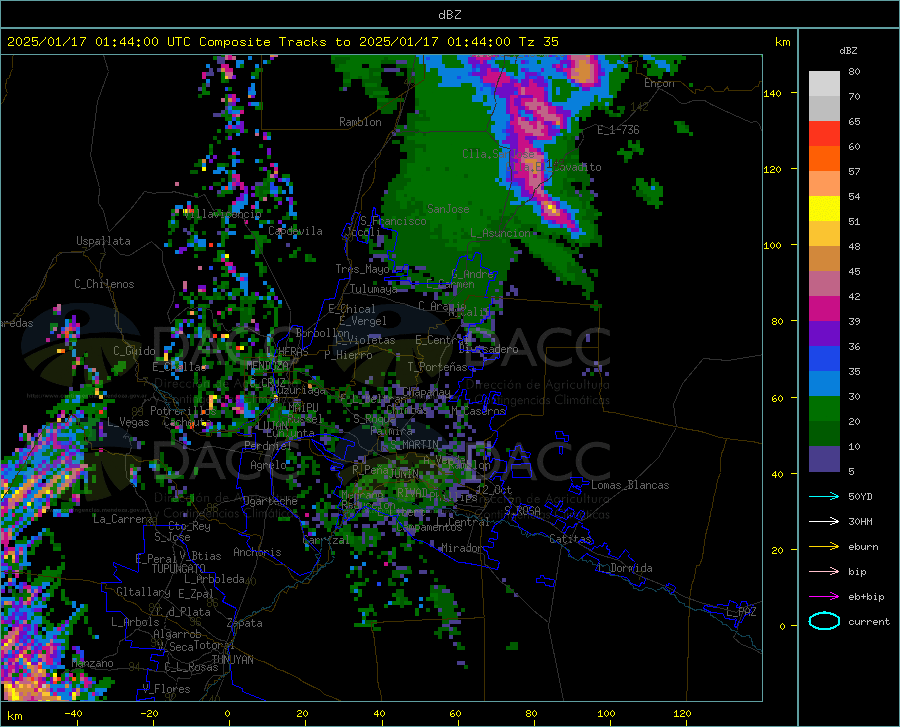Click the magenta eb+bip arrow legend icon

click(x=824, y=597)
